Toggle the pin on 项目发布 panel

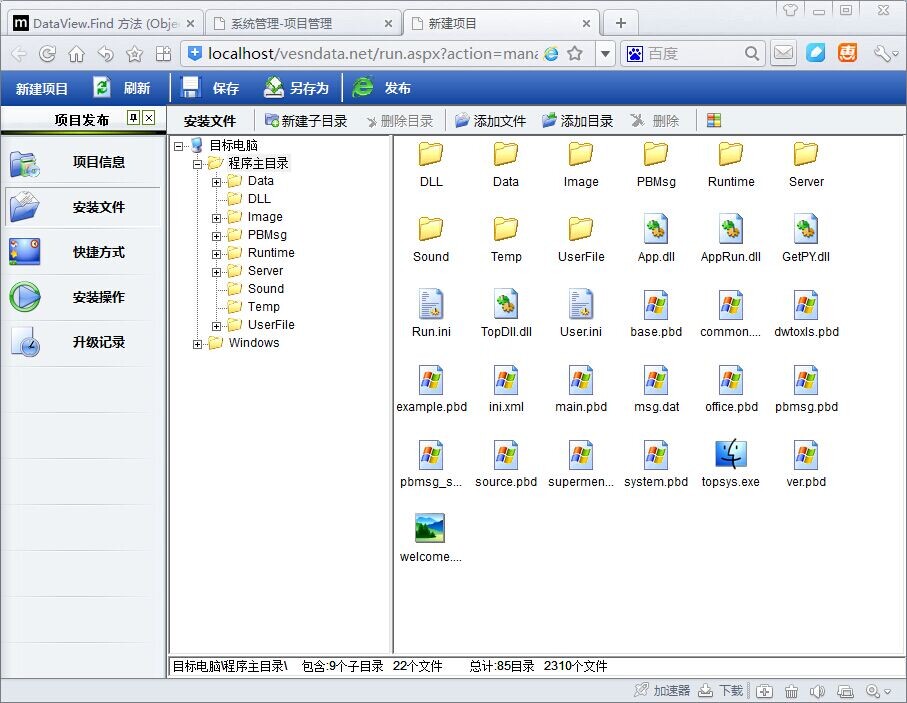pyautogui.click(x=133, y=119)
